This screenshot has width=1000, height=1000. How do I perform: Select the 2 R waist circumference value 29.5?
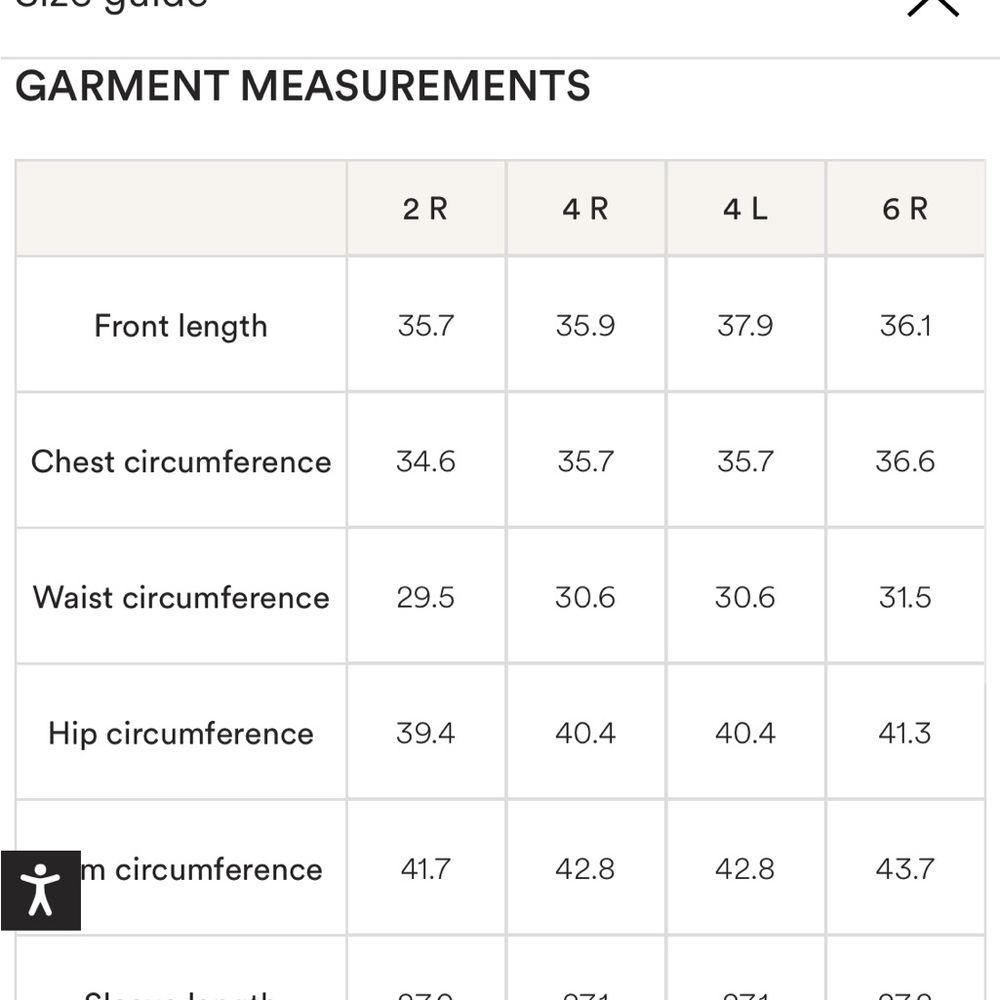click(x=426, y=598)
